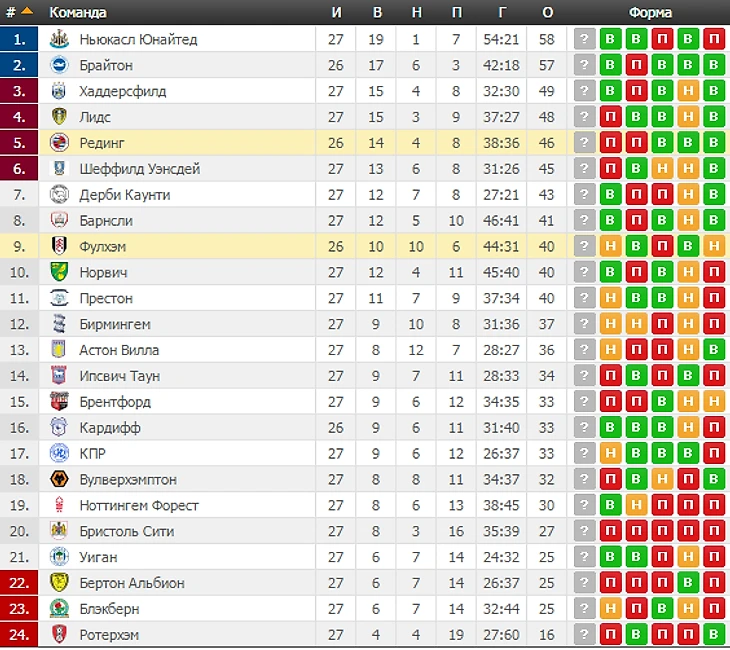
Task: Open the Шеффилд Уэнсдей team link
Action: pyautogui.click(x=139, y=169)
